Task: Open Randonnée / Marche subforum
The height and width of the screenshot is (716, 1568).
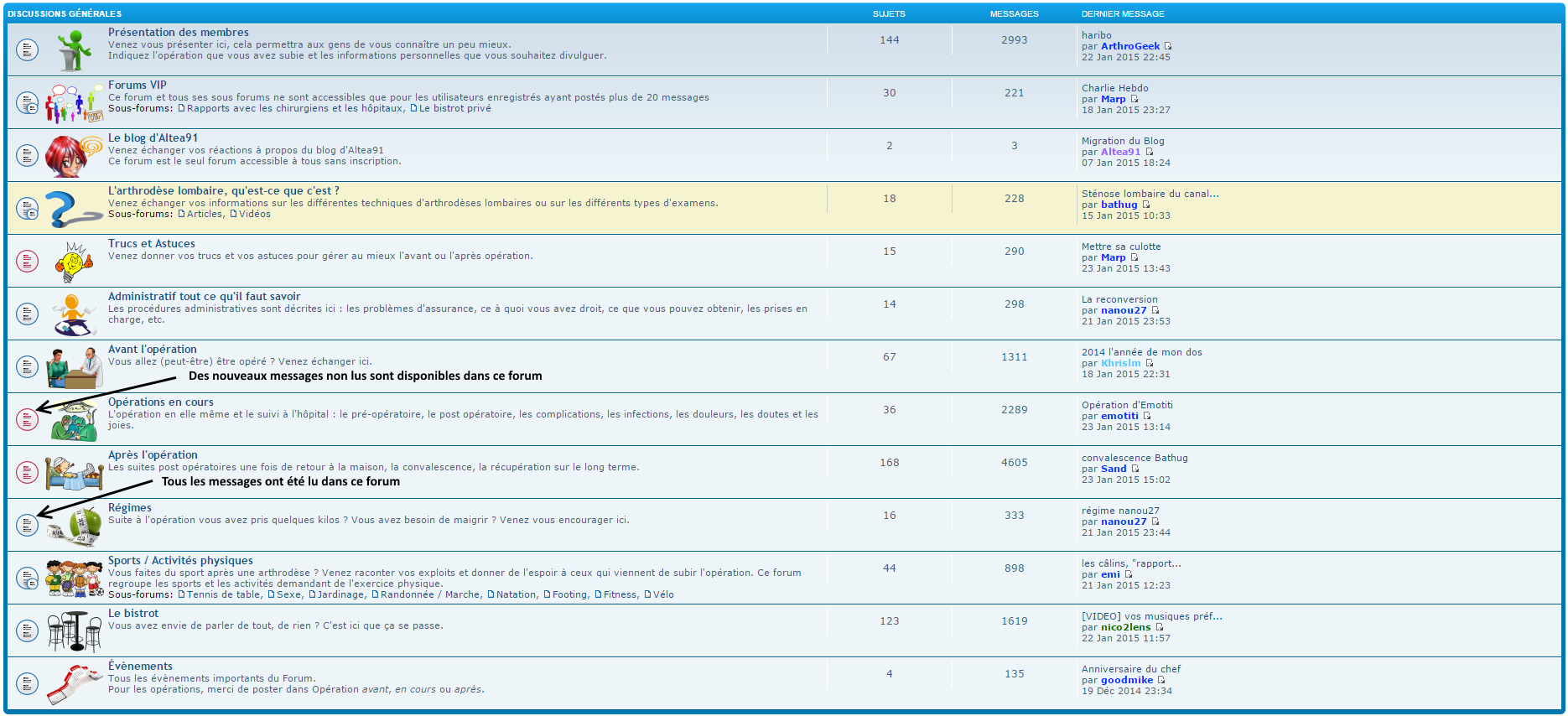Action: 431,594
